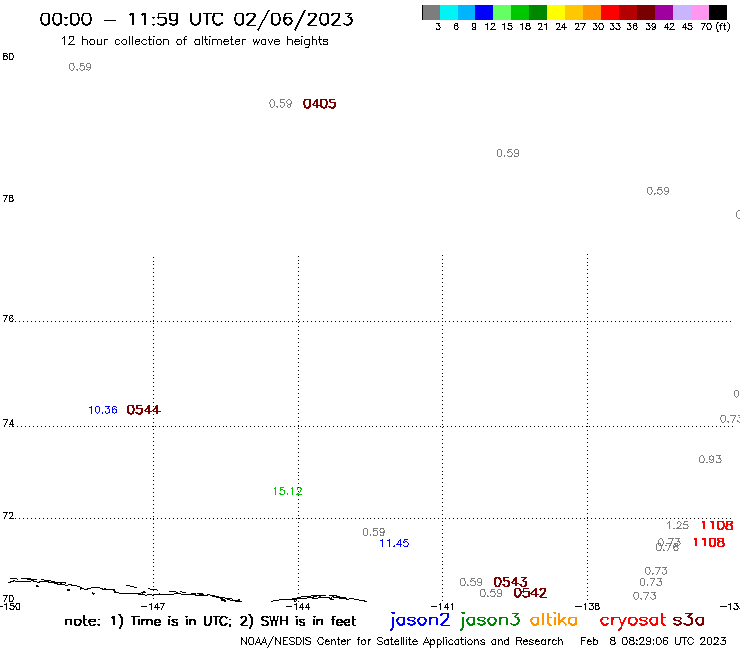Select the cryosat satellite label
740x650 pixels.
pyautogui.click(x=633, y=621)
